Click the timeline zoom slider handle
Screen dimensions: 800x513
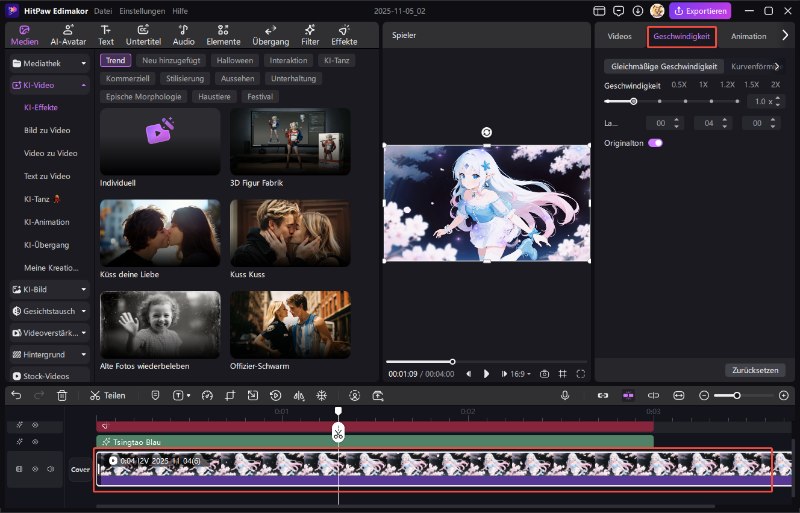coord(737,396)
